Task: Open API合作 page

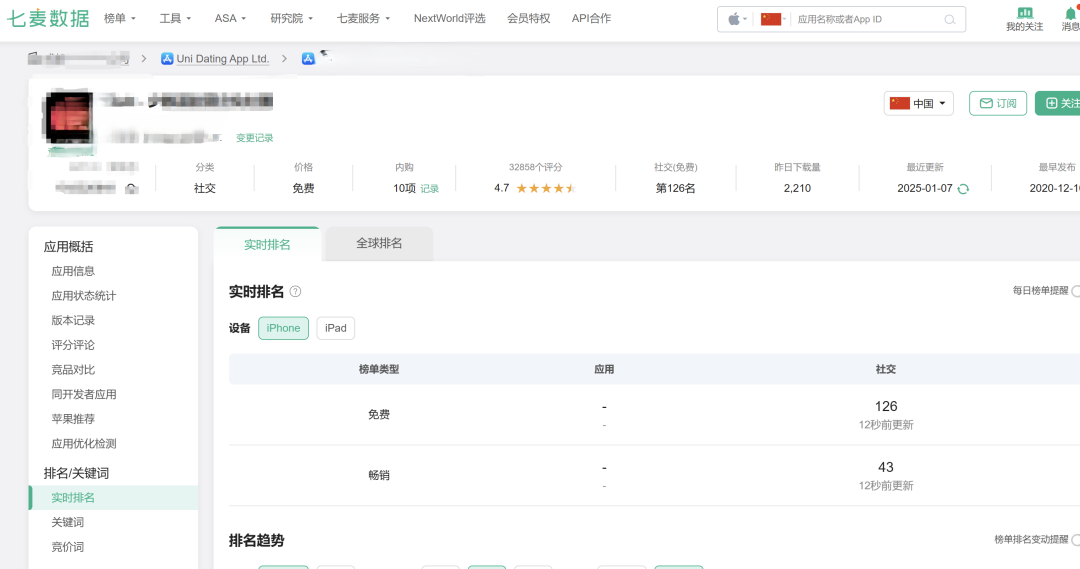Action: click(591, 19)
